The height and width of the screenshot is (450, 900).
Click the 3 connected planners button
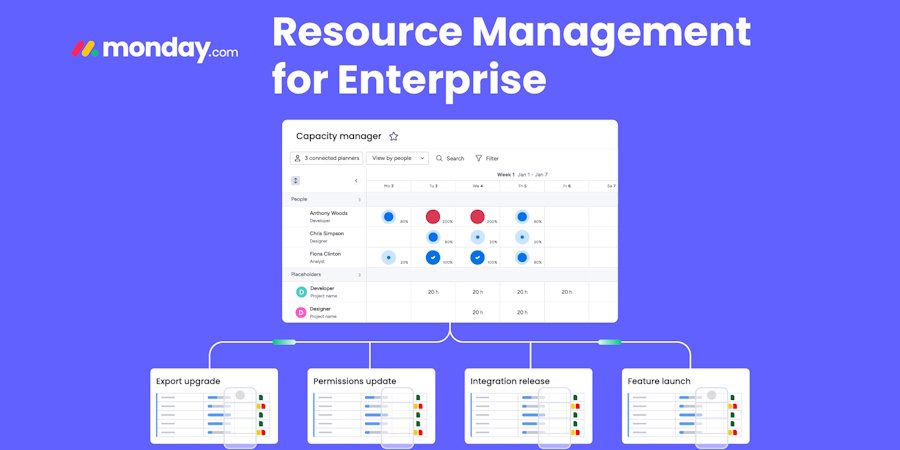tap(327, 158)
